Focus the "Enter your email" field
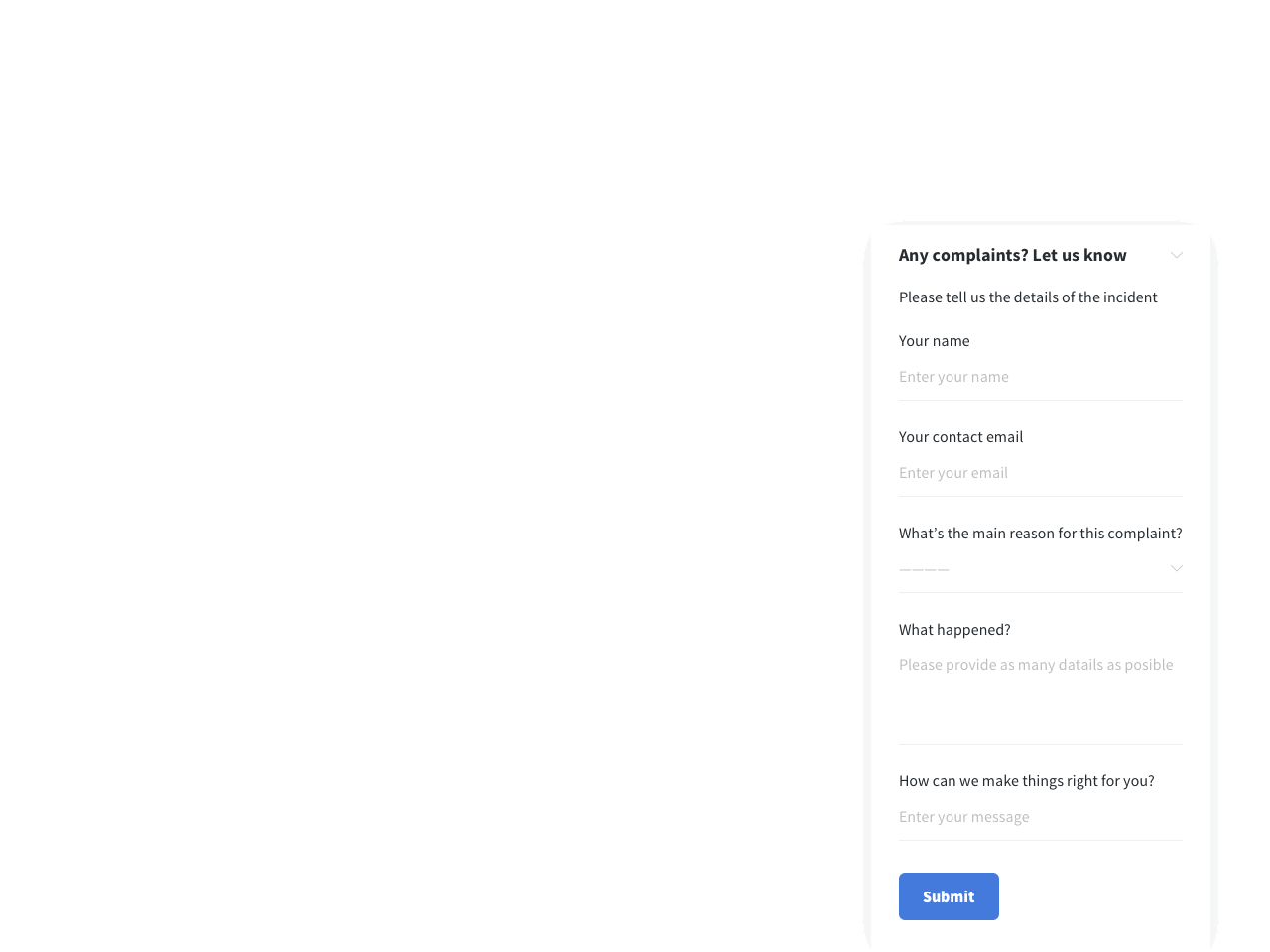This screenshot has width=1270, height=952. [x=1041, y=473]
